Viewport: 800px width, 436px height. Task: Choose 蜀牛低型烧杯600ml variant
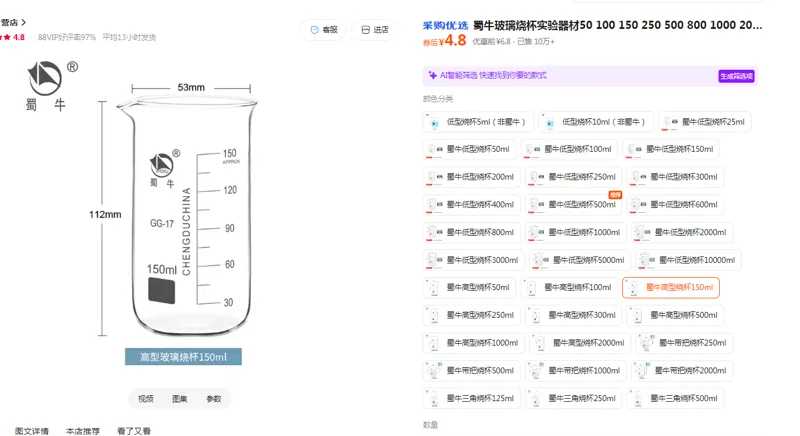[x=675, y=204]
